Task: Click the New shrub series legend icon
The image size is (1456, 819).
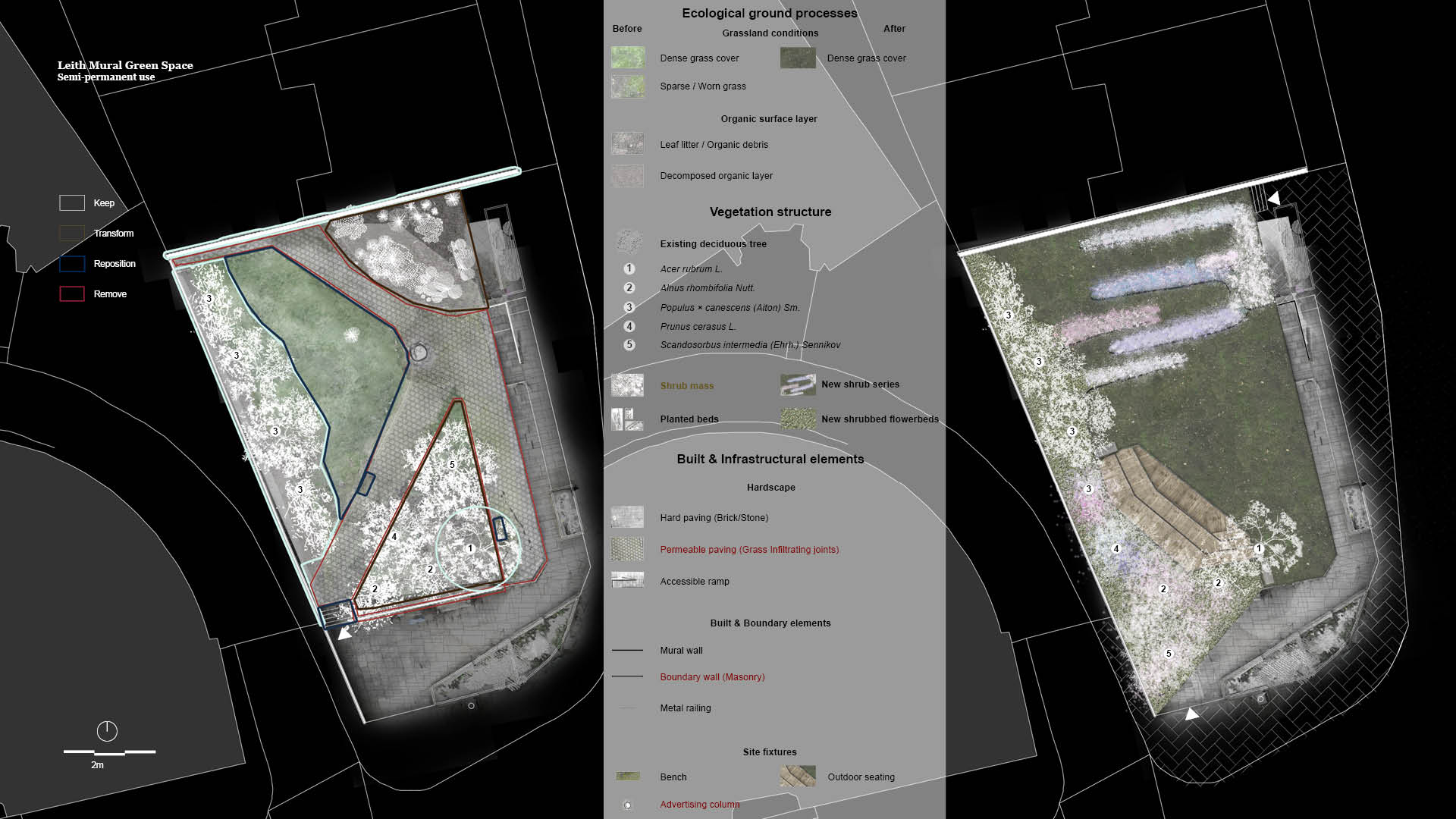Action: point(798,384)
